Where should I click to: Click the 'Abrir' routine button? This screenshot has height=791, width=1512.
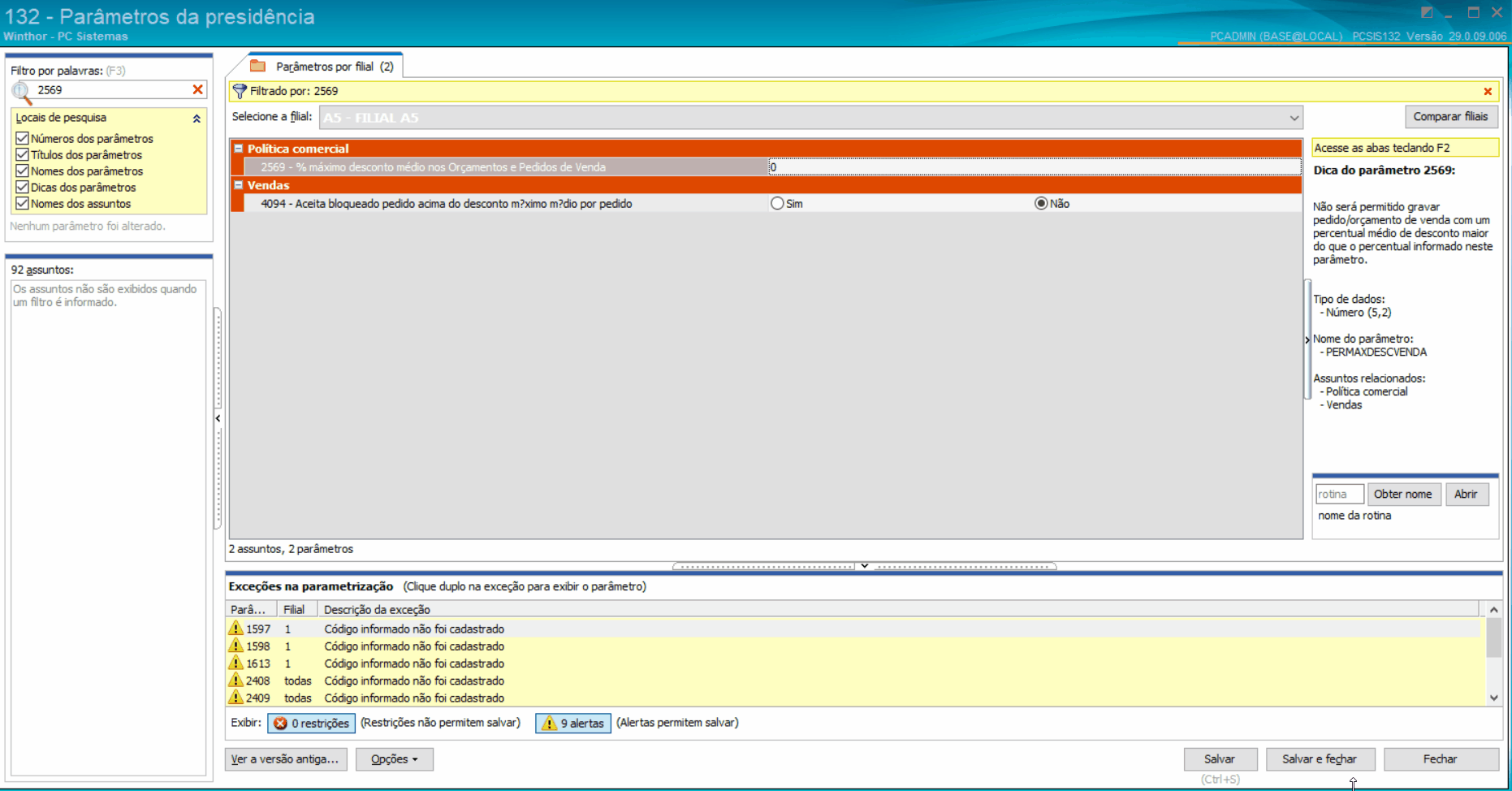click(x=1466, y=494)
